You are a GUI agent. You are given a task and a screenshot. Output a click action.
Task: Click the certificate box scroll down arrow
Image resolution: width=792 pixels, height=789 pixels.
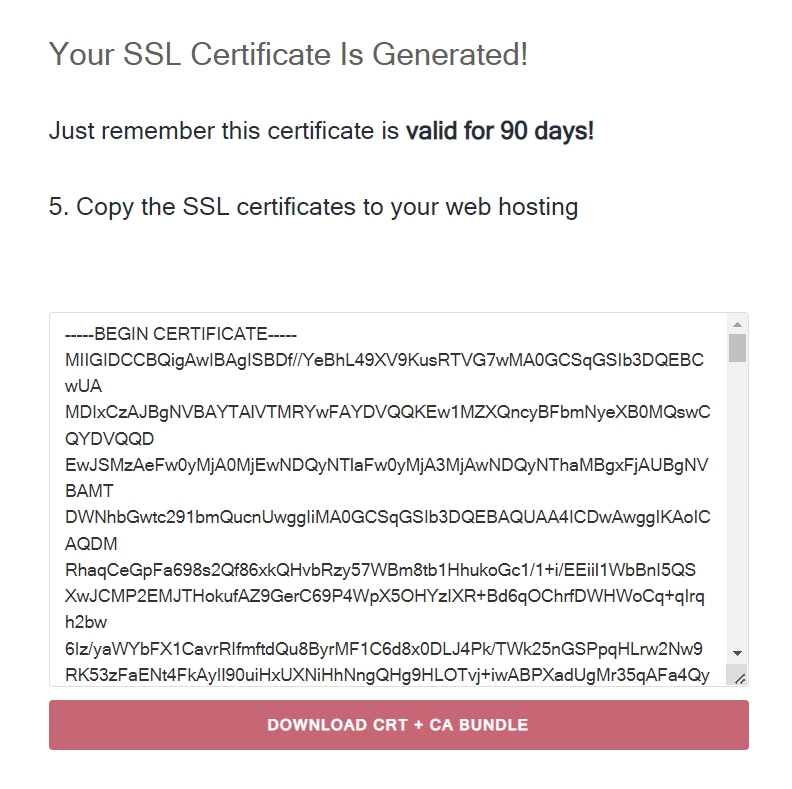[737, 652]
